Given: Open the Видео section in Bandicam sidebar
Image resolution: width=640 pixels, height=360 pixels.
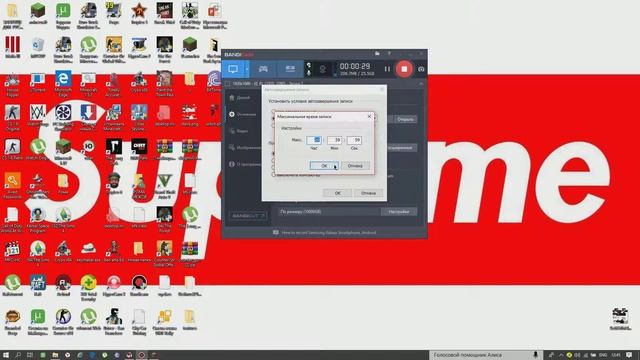Looking at the screenshot, I should (x=240, y=131).
